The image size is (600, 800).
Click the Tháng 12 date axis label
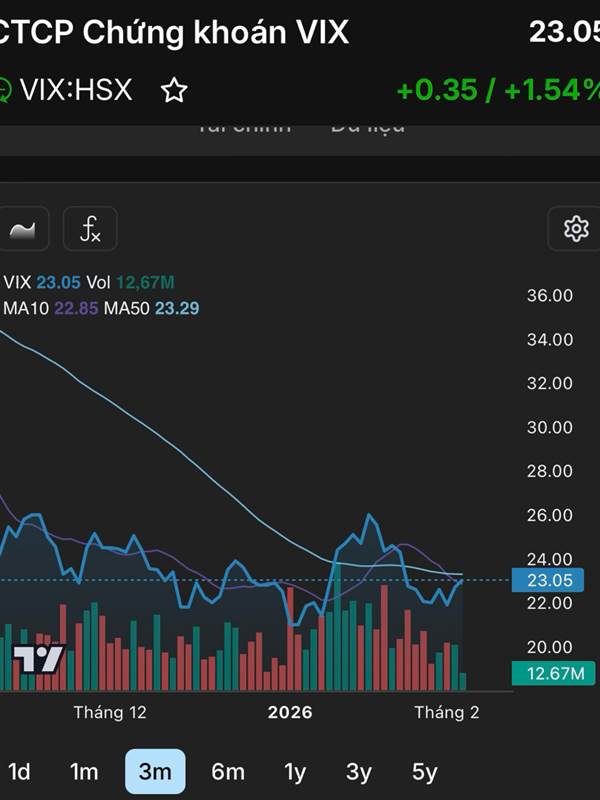(x=110, y=712)
